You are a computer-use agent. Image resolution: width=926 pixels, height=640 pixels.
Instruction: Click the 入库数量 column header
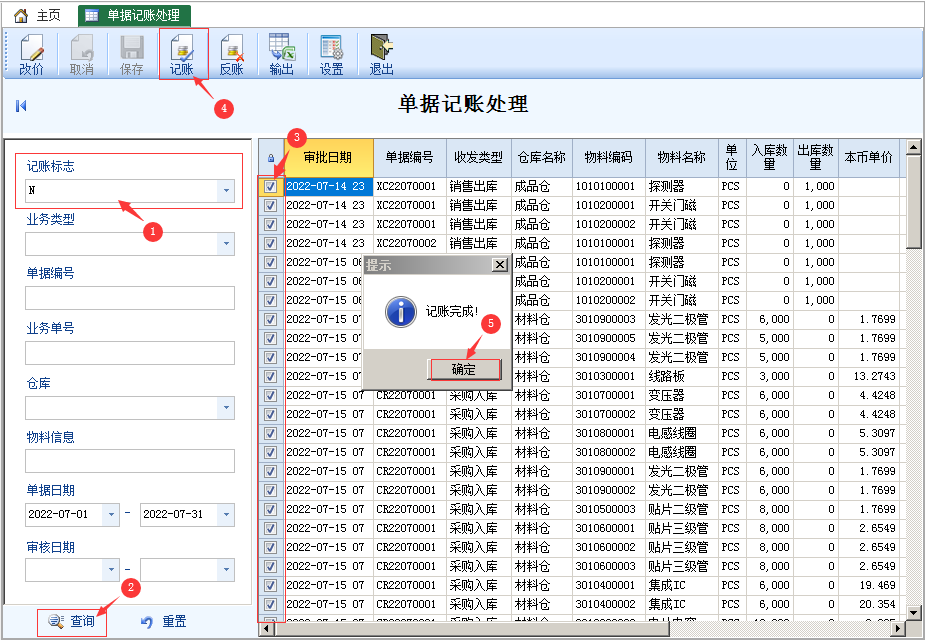pyautogui.click(x=770, y=158)
